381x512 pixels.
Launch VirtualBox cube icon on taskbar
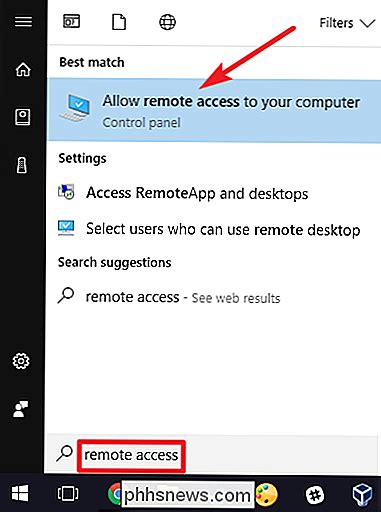coord(362,494)
